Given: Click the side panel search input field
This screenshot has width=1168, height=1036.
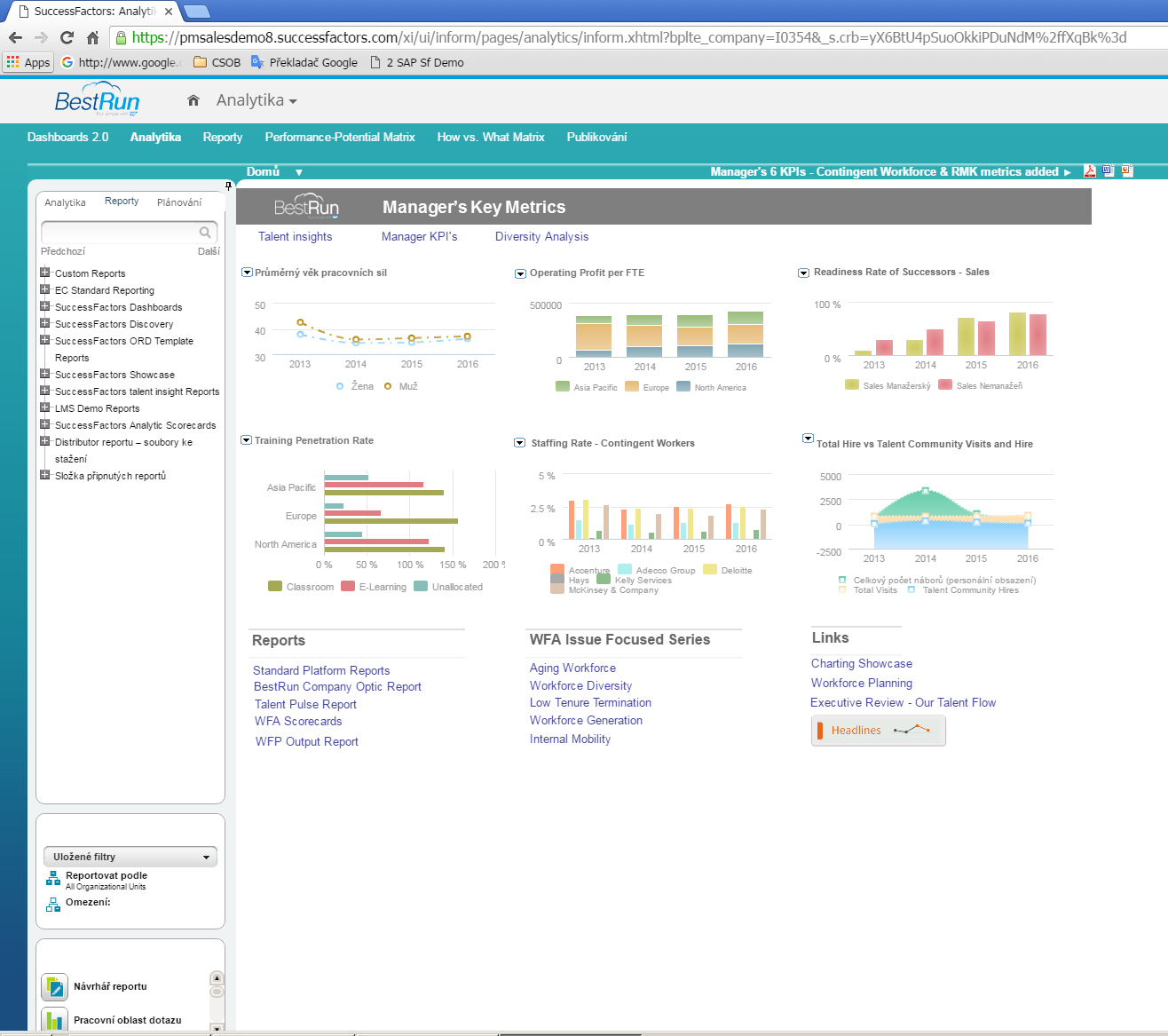Looking at the screenshot, I should (x=119, y=233).
